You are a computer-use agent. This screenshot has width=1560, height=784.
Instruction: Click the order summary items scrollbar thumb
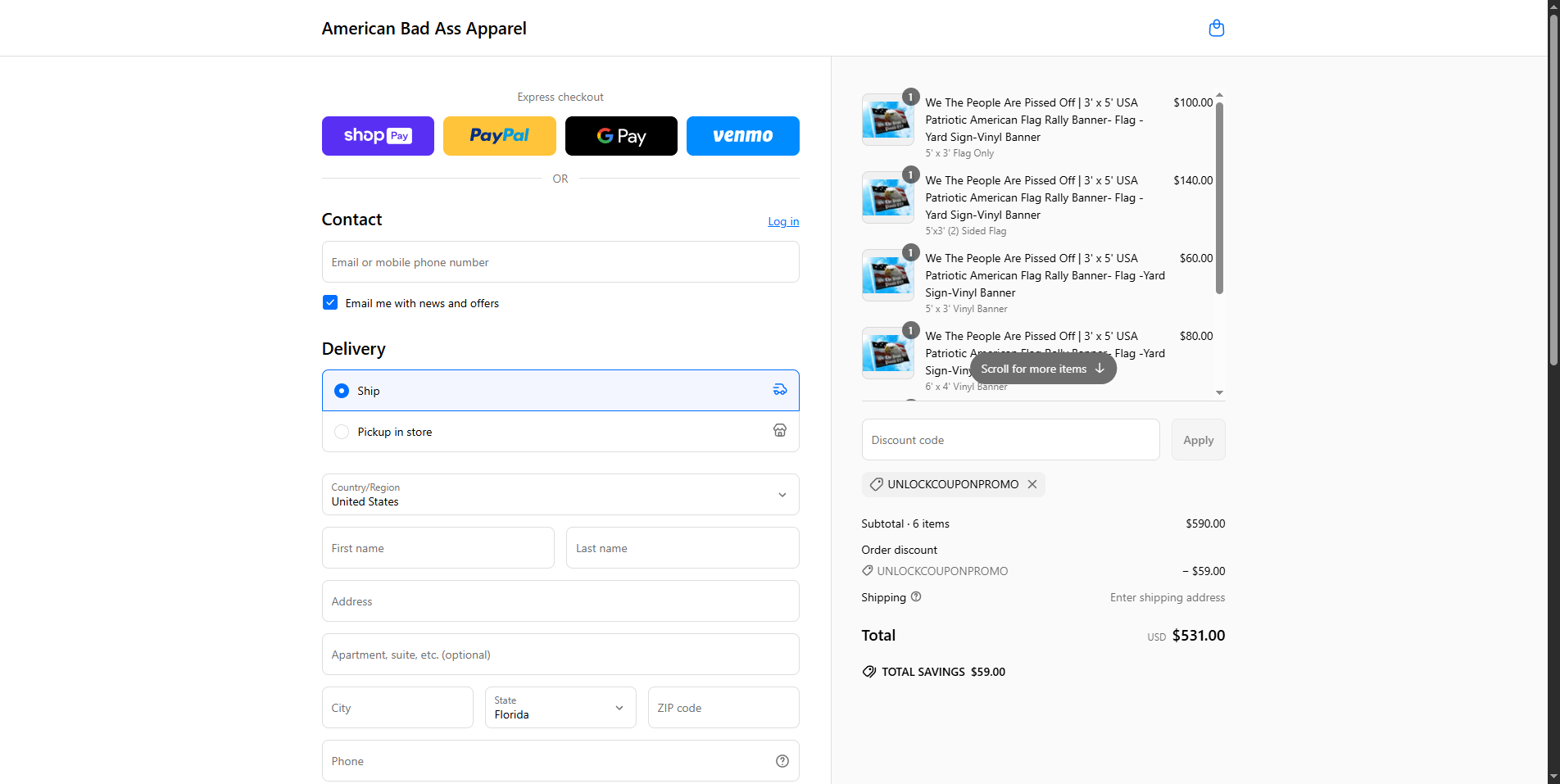[x=1219, y=197]
